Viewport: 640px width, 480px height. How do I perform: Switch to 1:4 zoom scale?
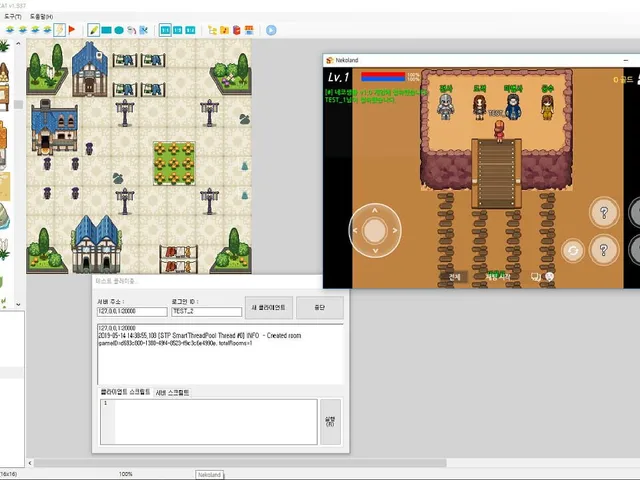tap(190, 30)
